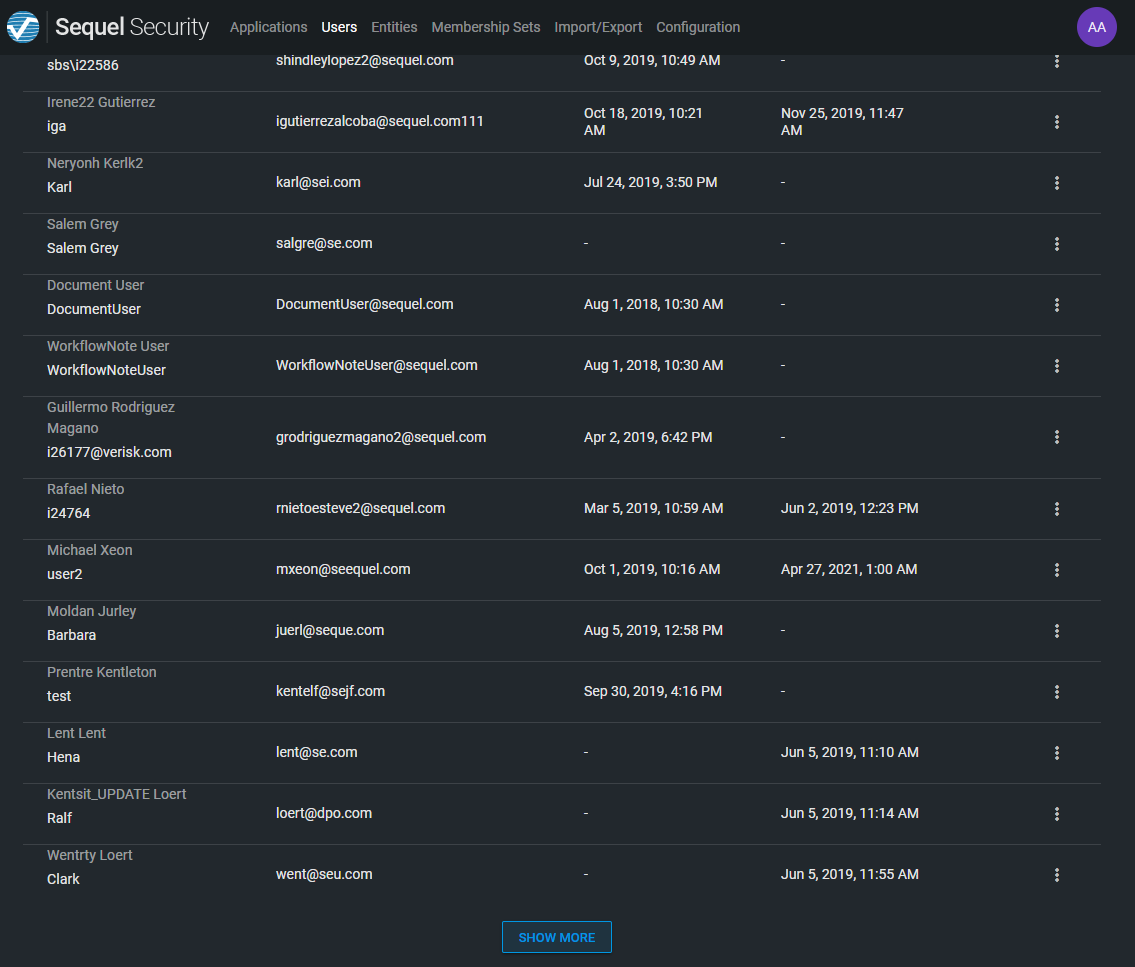
Task: Click the went@seu.com email
Action: tap(324, 874)
